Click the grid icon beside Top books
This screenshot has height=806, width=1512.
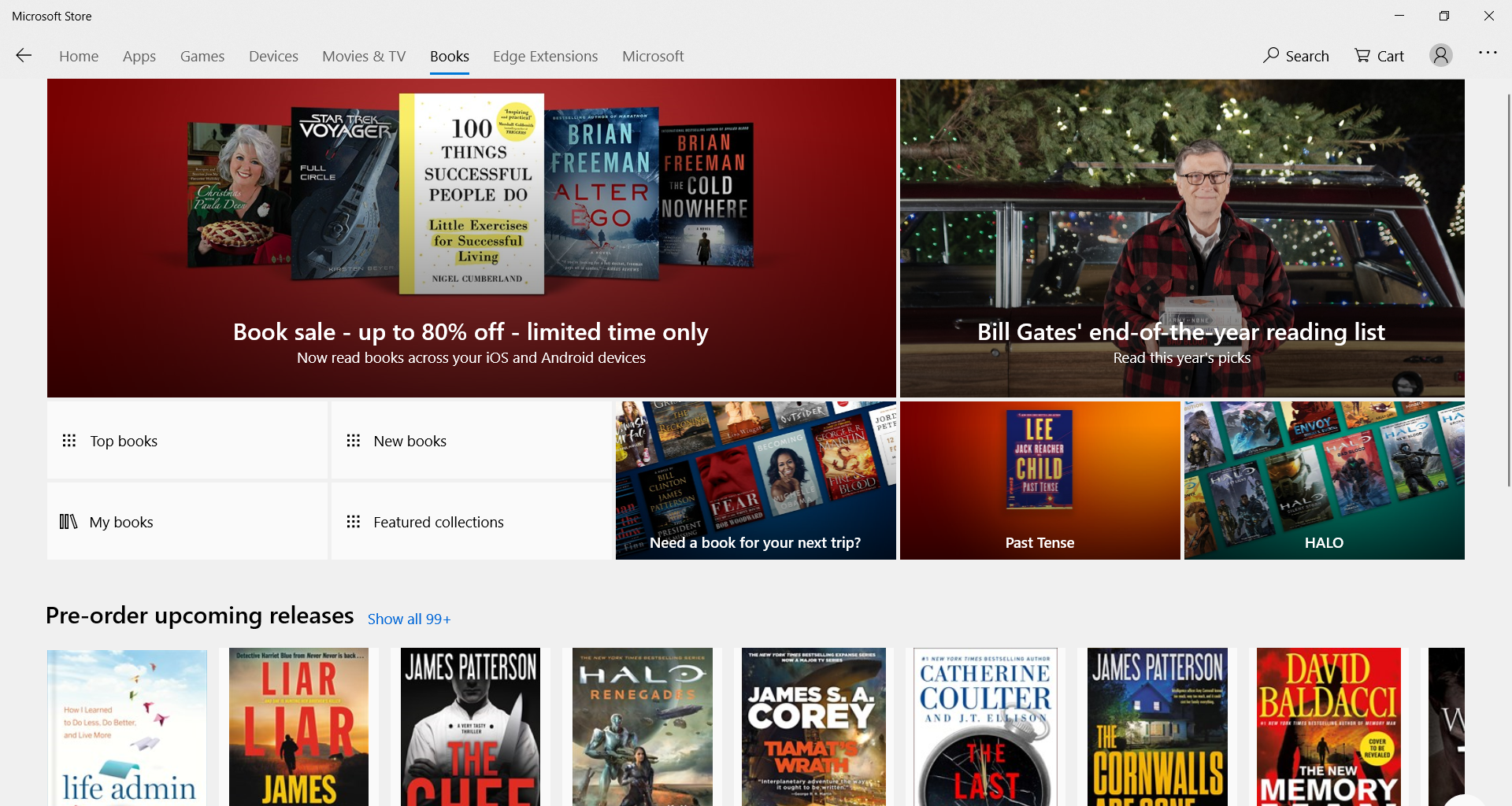pos(69,441)
